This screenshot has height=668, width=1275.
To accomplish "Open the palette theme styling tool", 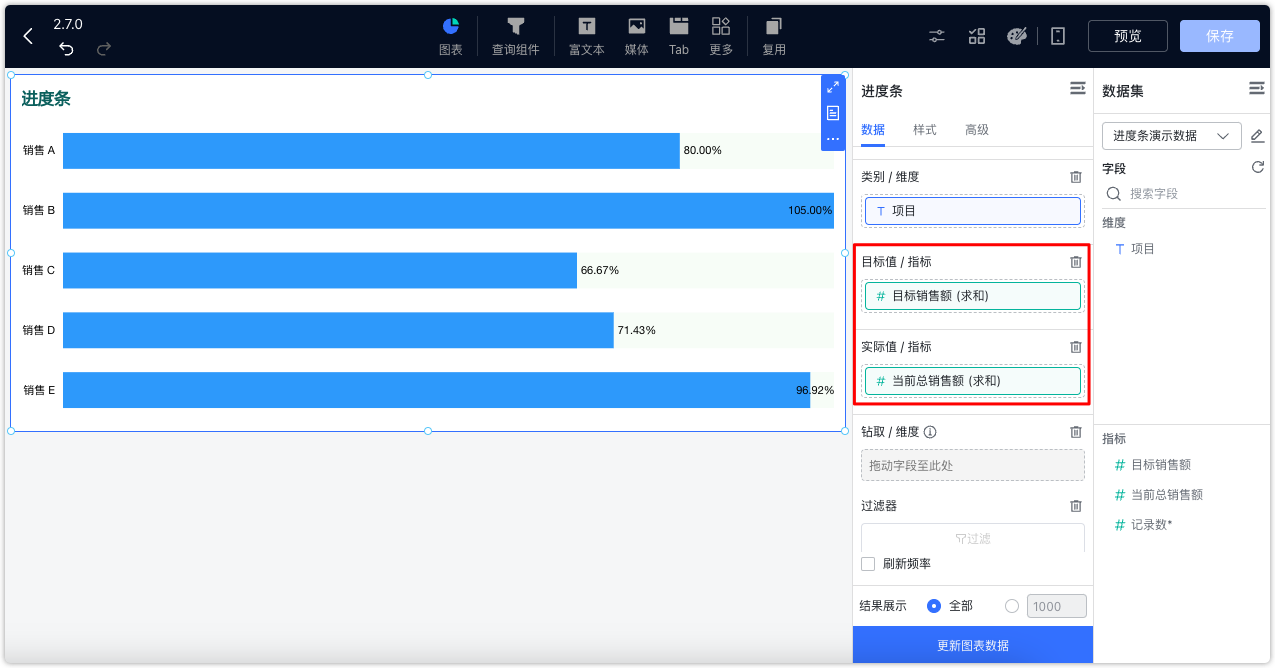I will coord(1017,35).
